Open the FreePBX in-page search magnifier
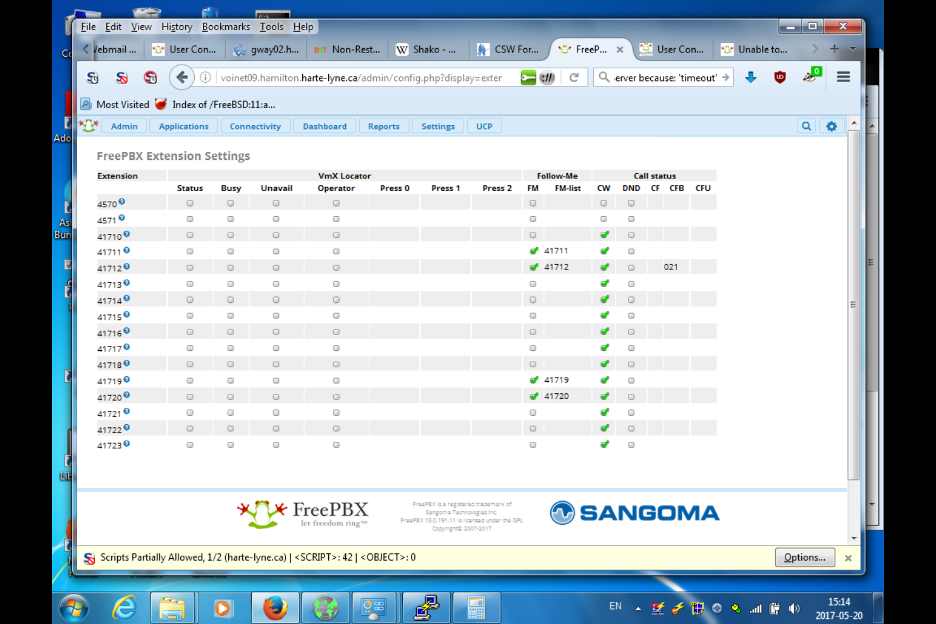Image resolution: width=936 pixels, height=624 pixels. [x=806, y=126]
